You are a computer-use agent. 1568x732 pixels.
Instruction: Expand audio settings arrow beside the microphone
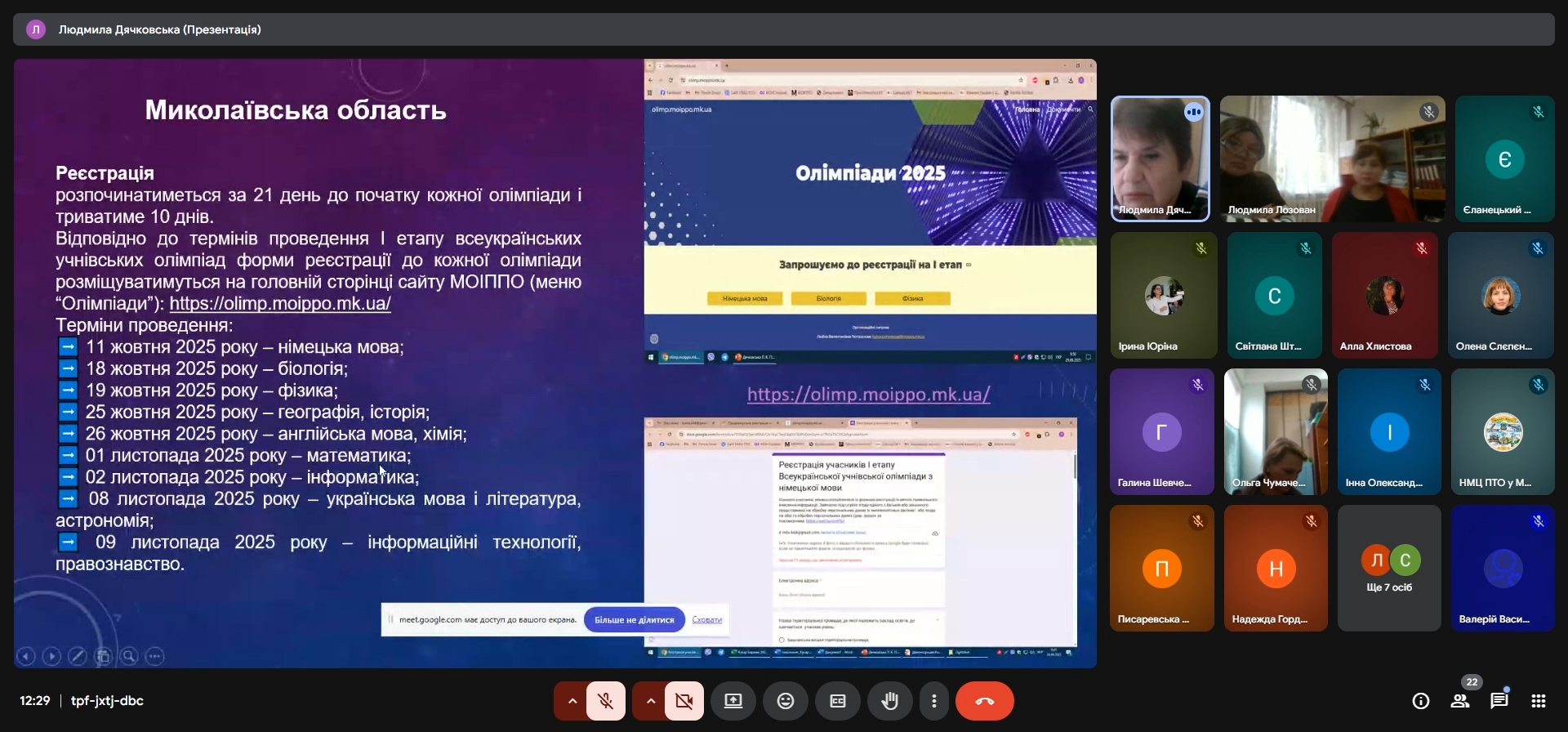(572, 701)
